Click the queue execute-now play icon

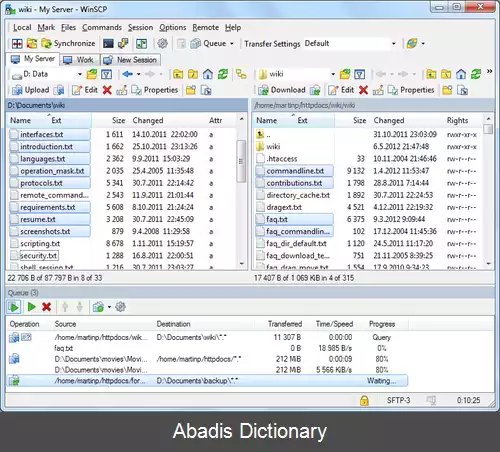[x=32, y=307]
